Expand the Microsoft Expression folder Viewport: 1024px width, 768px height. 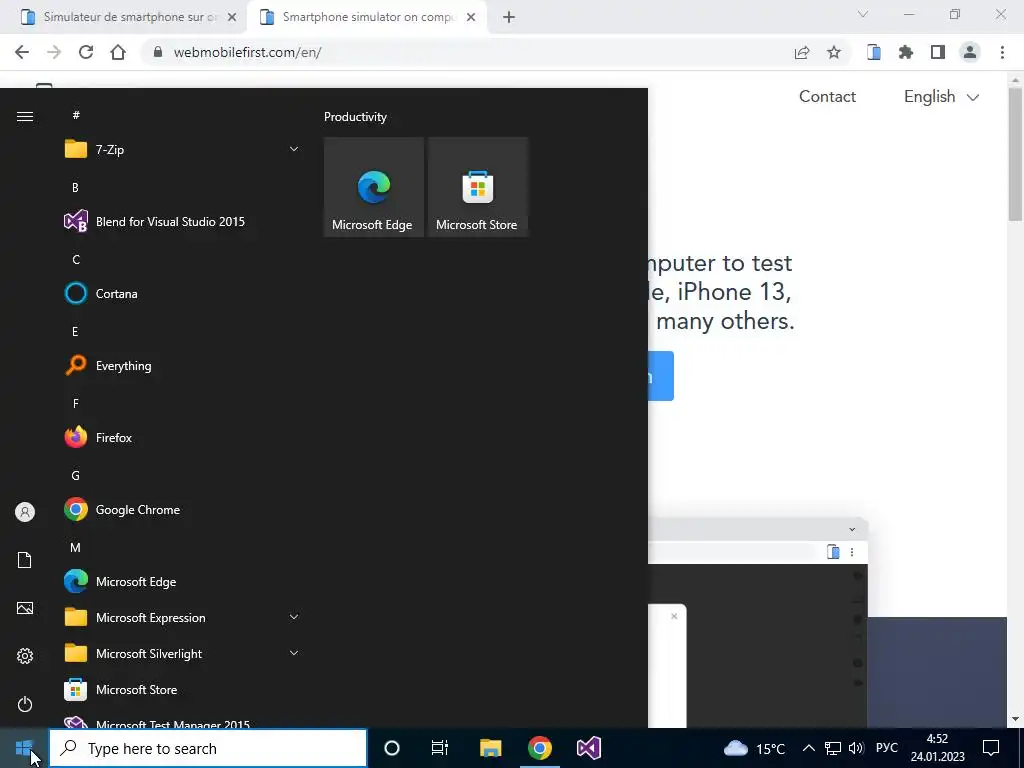(x=183, y=617)
